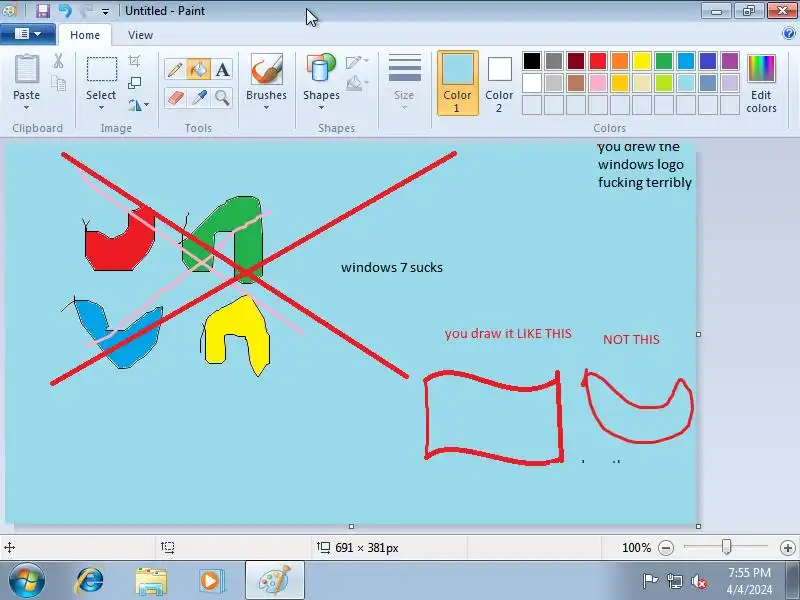Pick the dark red color swatch
The height and width of the screenshot is (600, 800).
pos(576,61)
